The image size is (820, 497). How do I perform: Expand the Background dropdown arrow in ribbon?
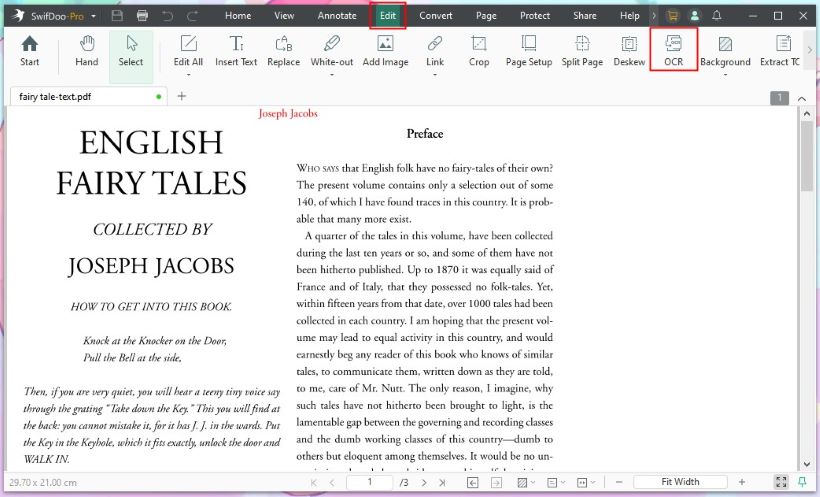click(x=725, y=75)
